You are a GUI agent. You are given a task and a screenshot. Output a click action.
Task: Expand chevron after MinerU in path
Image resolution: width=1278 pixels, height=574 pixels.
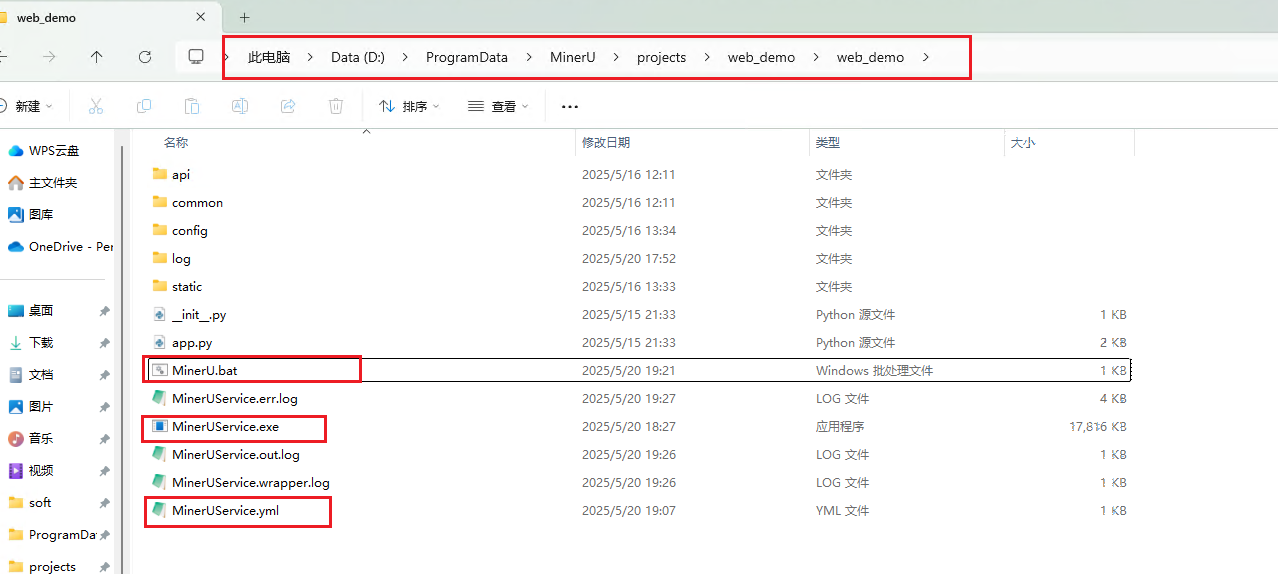click(616, 57)
